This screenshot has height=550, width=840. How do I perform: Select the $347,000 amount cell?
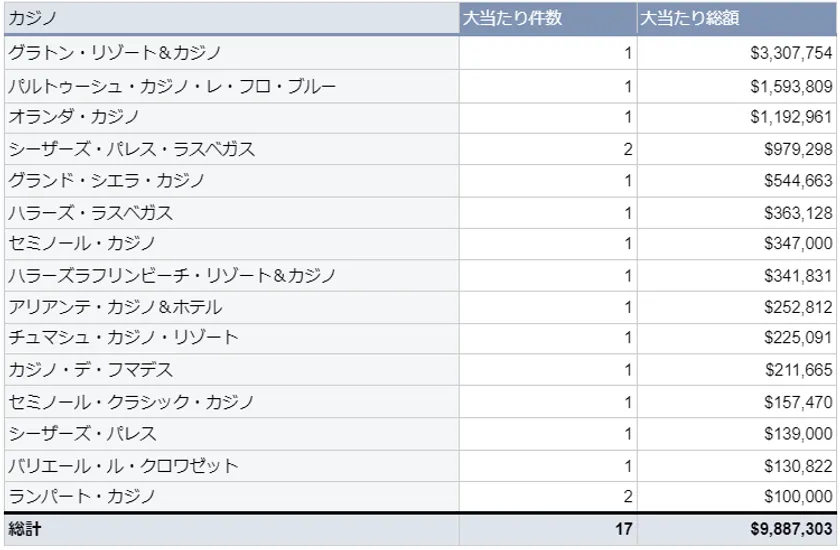click(x=798, y=244)
